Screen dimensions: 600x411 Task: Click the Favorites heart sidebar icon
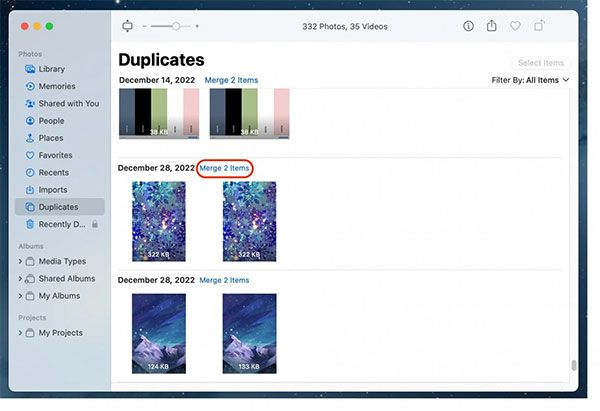point(30,155)
